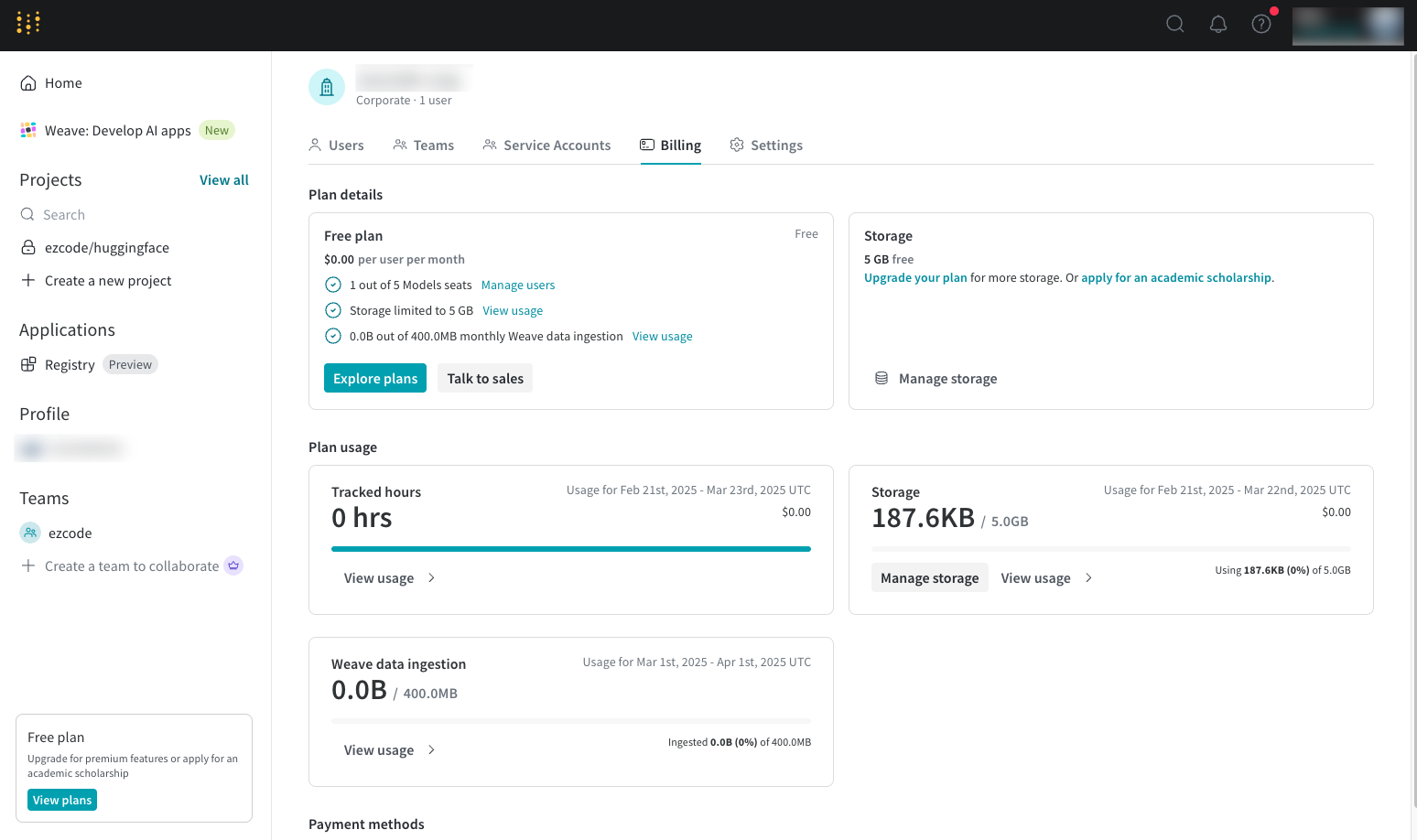This screenshot has width=1417, height=840.
Task: Click the check icon for Models seats
Action: pos(333,285)
